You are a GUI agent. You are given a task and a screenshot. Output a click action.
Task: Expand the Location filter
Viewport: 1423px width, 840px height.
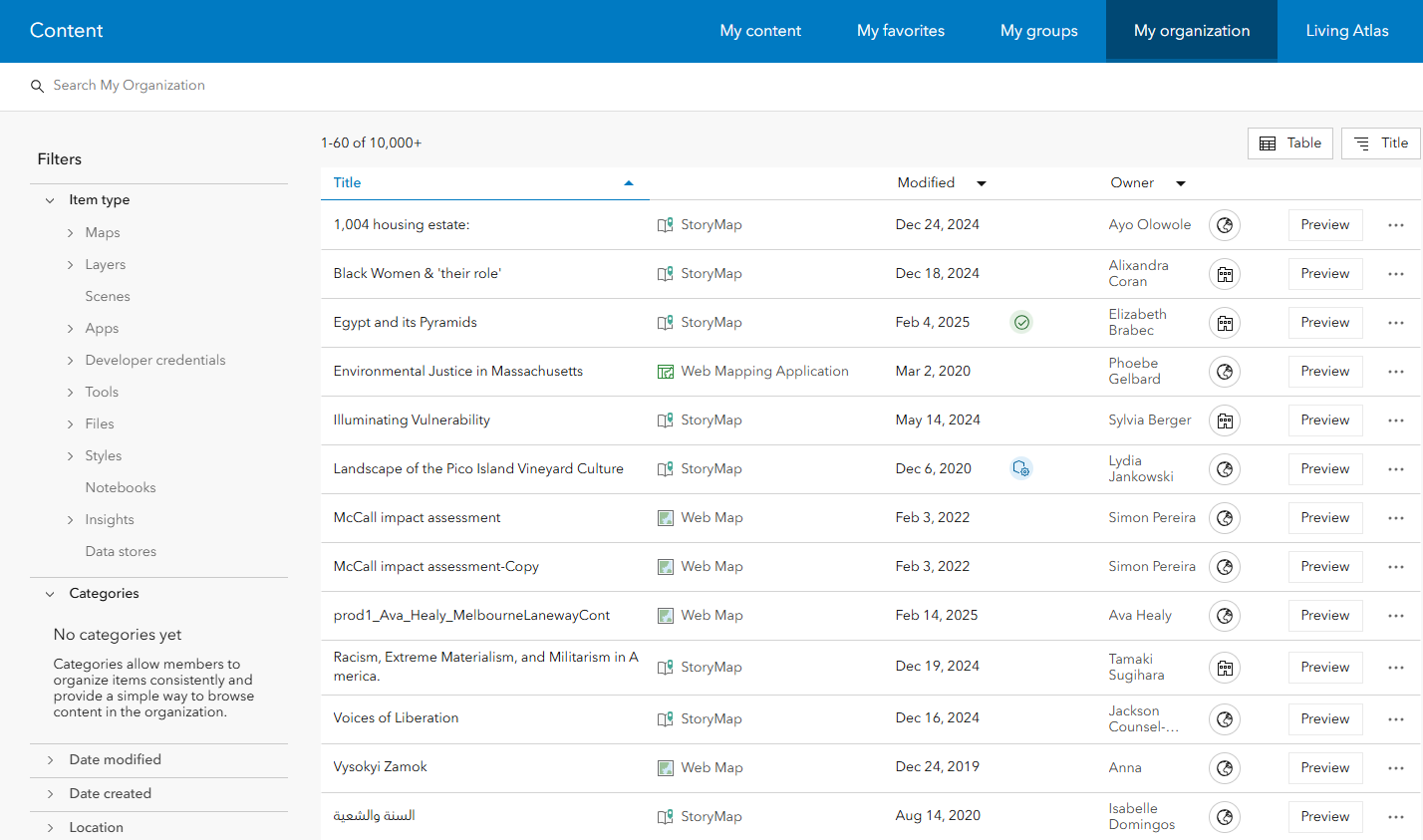[50, 828]
